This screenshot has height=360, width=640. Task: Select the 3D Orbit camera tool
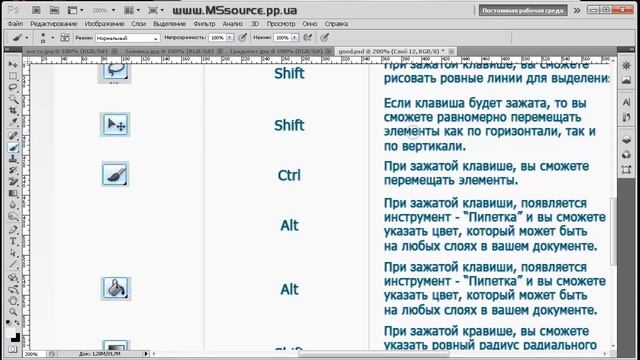pyautogui.click(x=13, y=289)
